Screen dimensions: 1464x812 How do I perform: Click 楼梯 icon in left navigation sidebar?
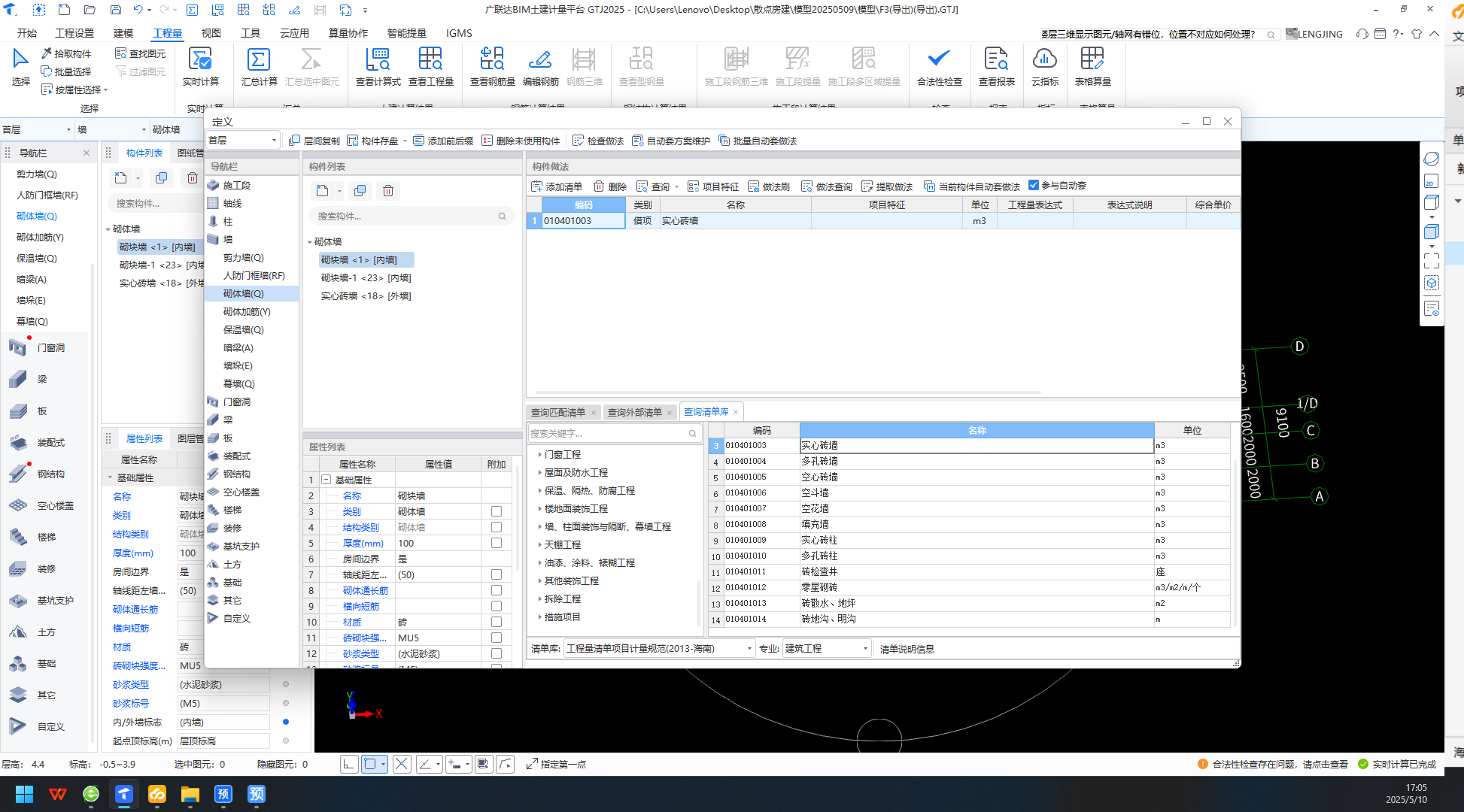point(17,537)
